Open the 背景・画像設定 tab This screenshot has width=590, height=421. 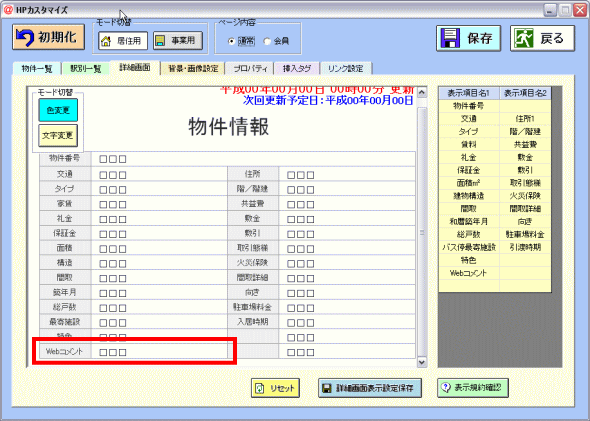tap(193, 68)
